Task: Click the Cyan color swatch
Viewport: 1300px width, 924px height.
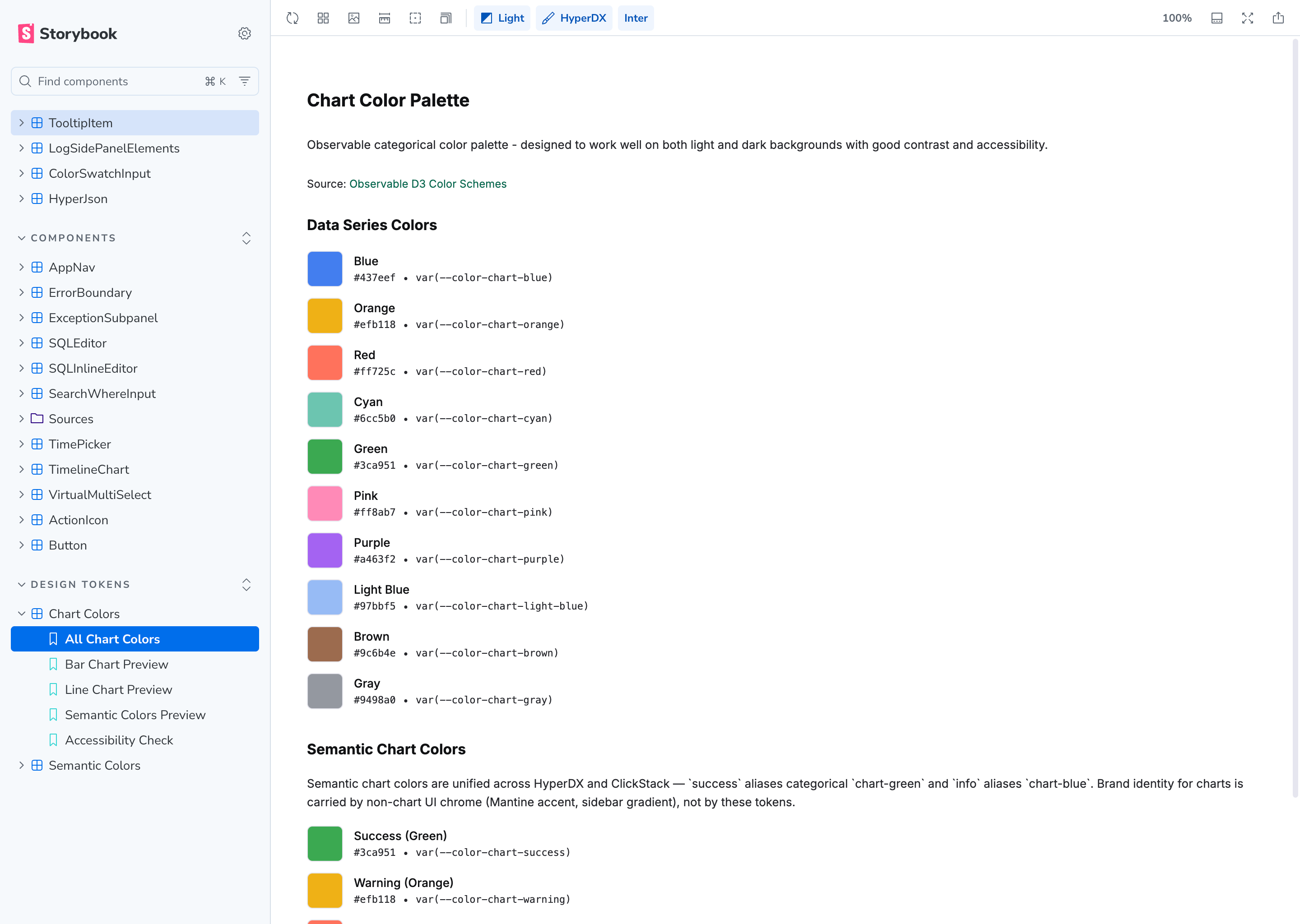Action: 325,410
